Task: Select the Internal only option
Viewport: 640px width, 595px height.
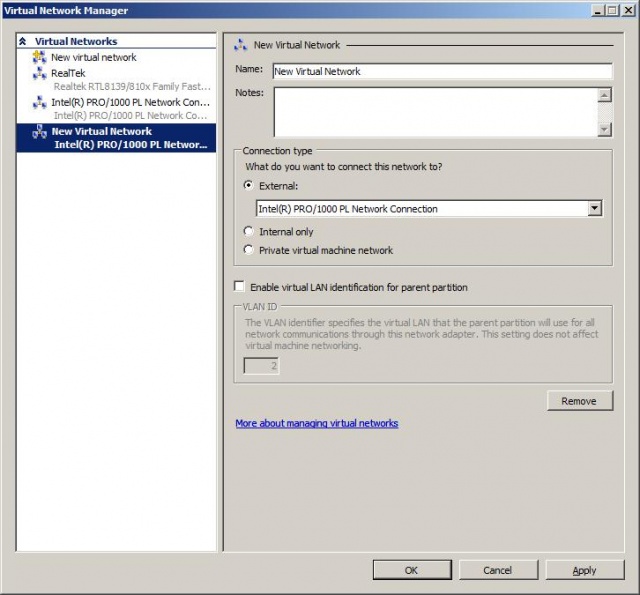Action: pyautogui.click(x=249, y=232)
